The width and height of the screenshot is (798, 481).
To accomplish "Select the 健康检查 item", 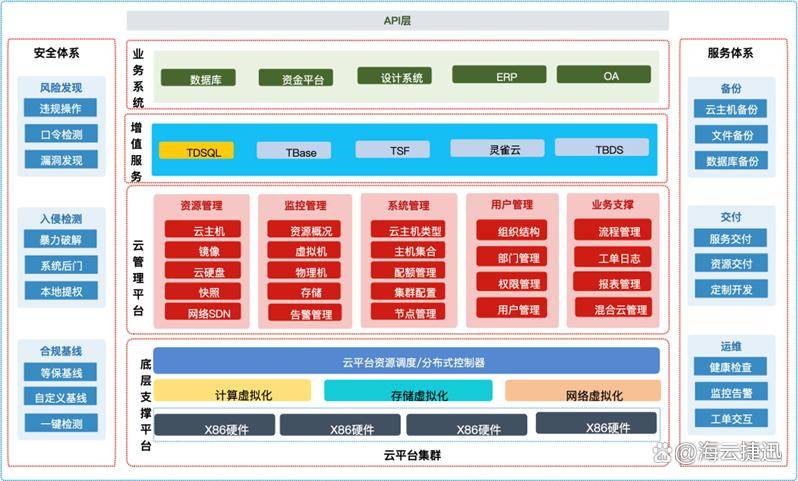I will click(x=730, y=366).
